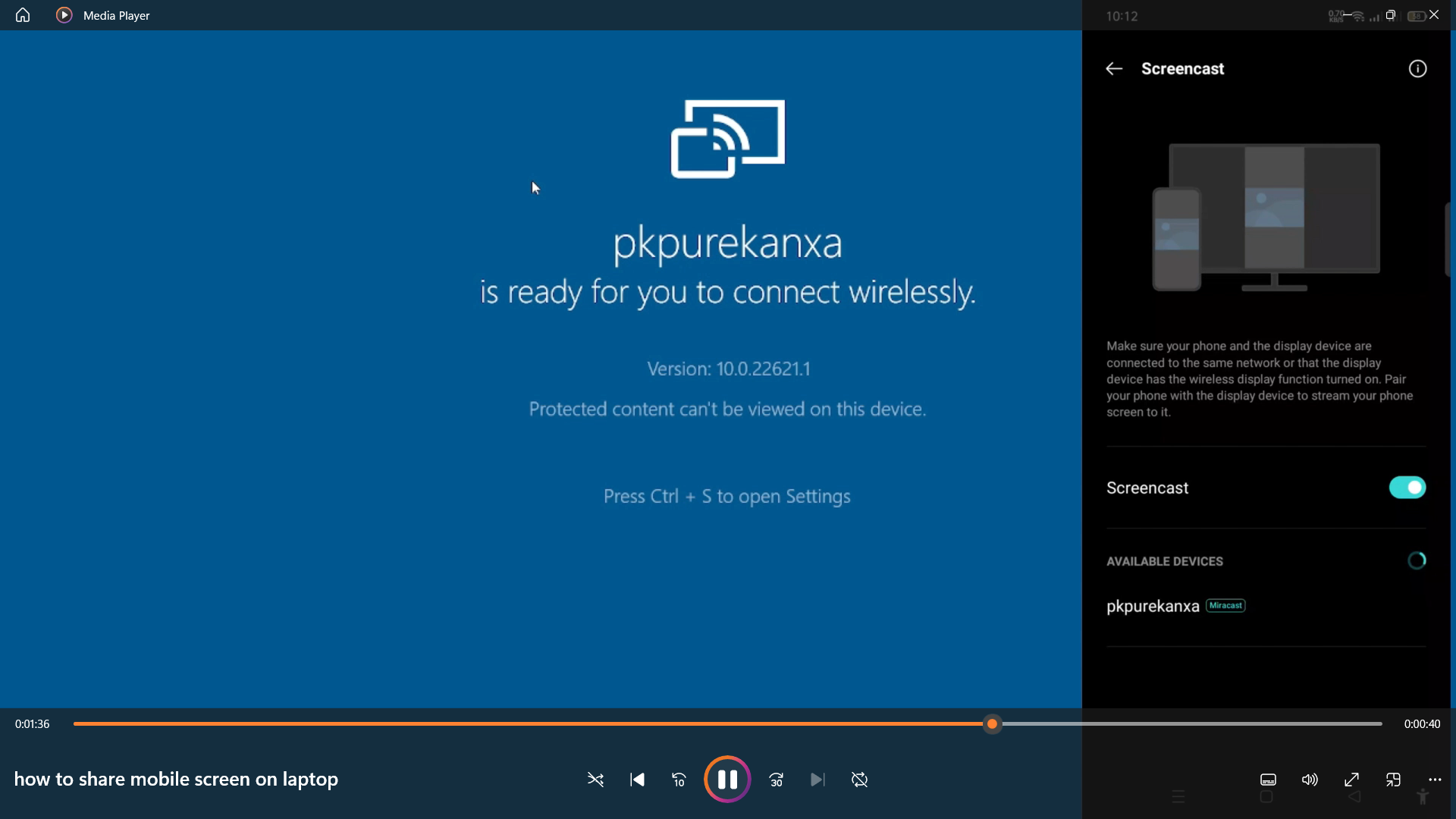Click the scanning spinner indicator
Image resolution: width=1456 pixels, height=819 pixels.
pos(1417,560)
